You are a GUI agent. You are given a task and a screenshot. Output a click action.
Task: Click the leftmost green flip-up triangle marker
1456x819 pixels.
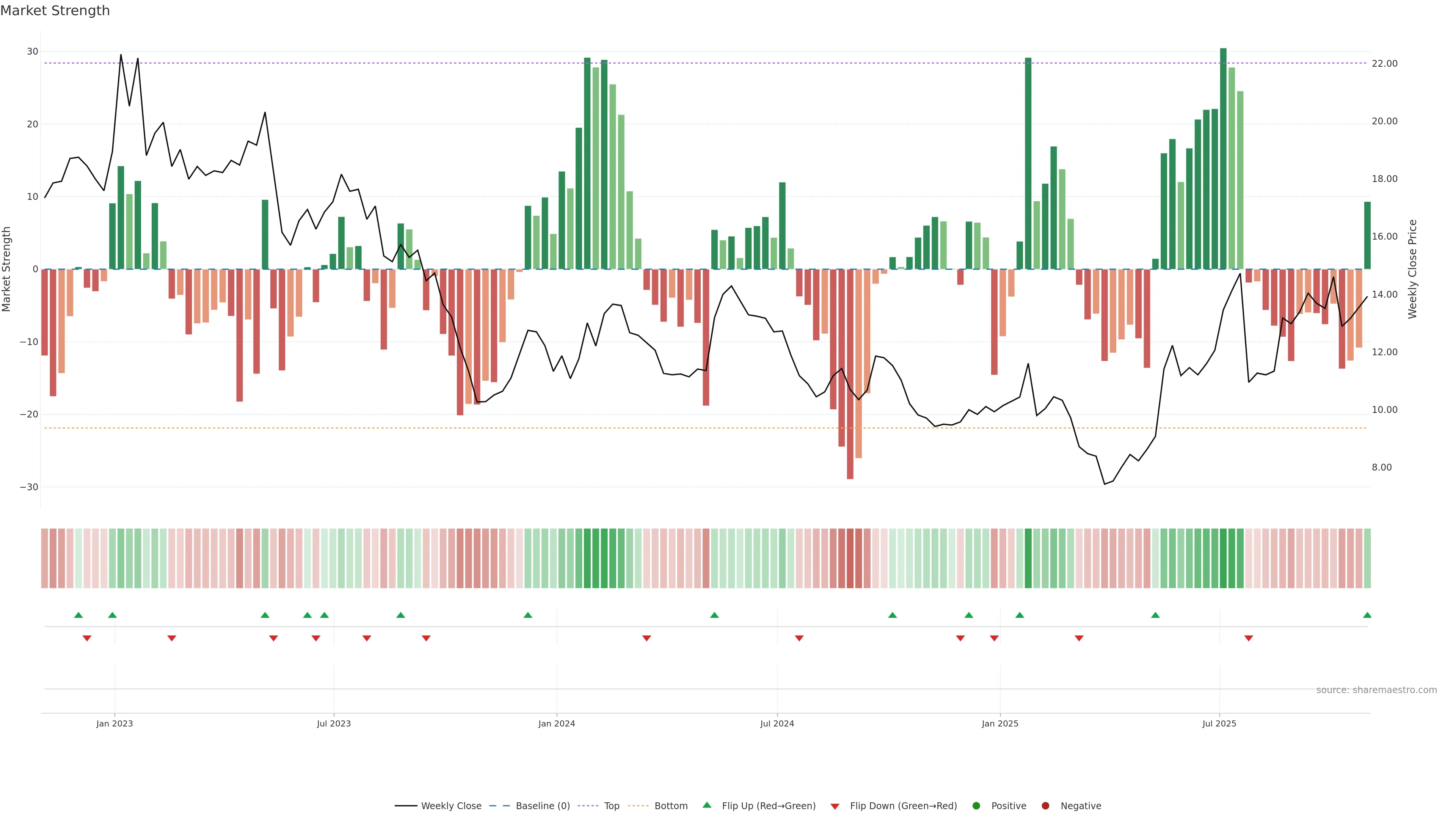78,615
